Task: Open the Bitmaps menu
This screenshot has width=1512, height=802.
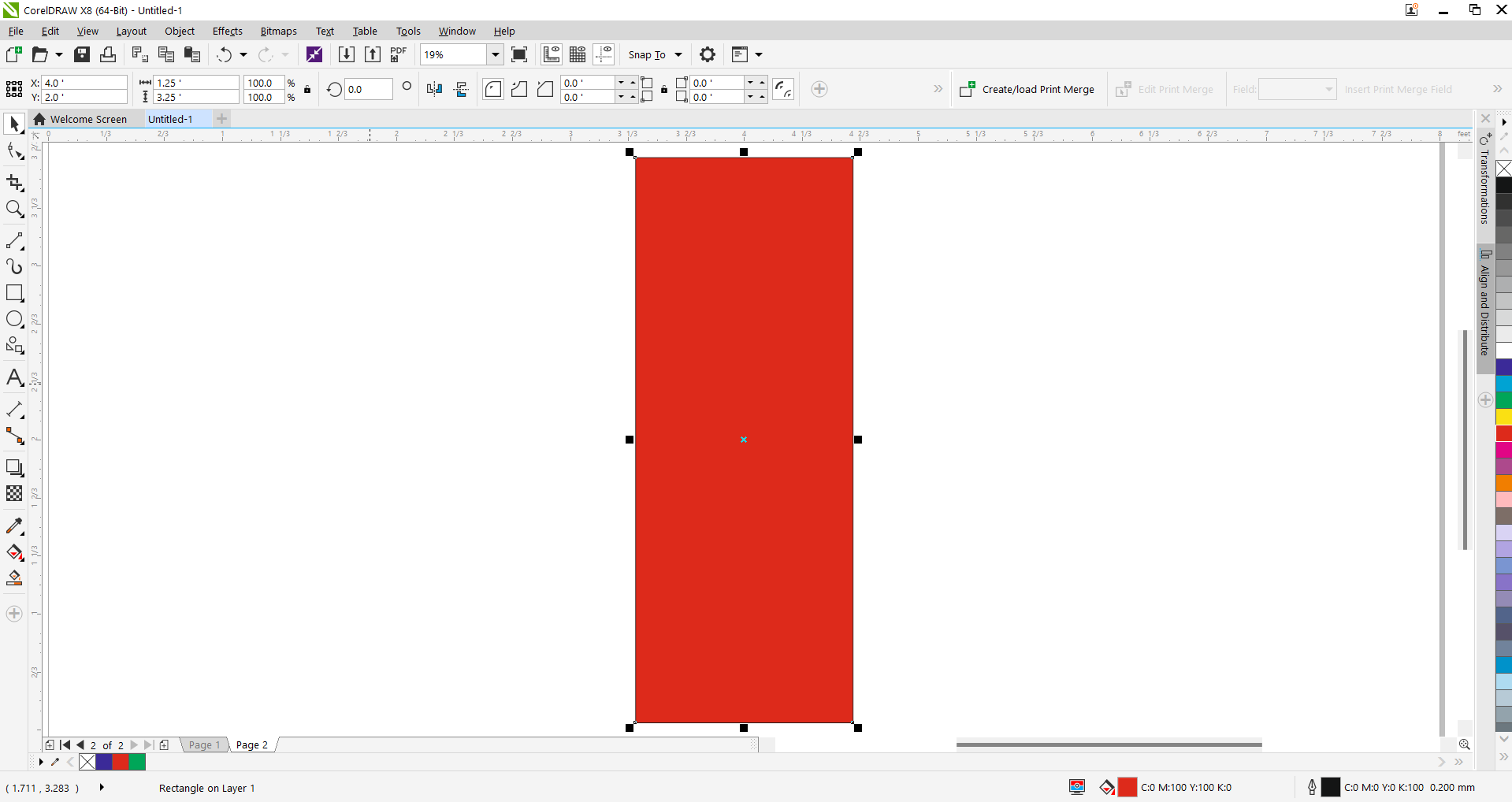Action: (278, 31)
